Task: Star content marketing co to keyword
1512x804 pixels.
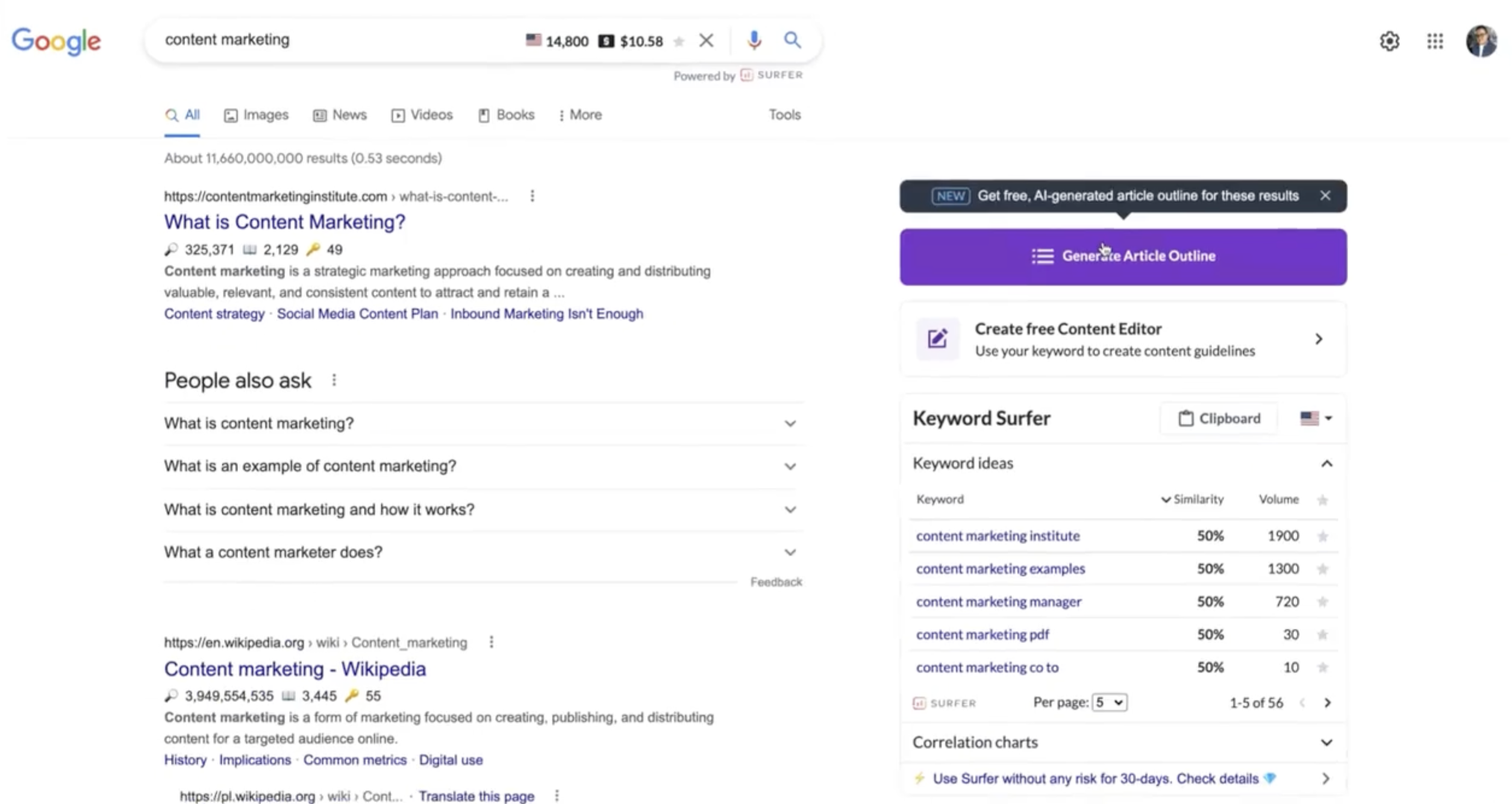Action: [1322, 667]
